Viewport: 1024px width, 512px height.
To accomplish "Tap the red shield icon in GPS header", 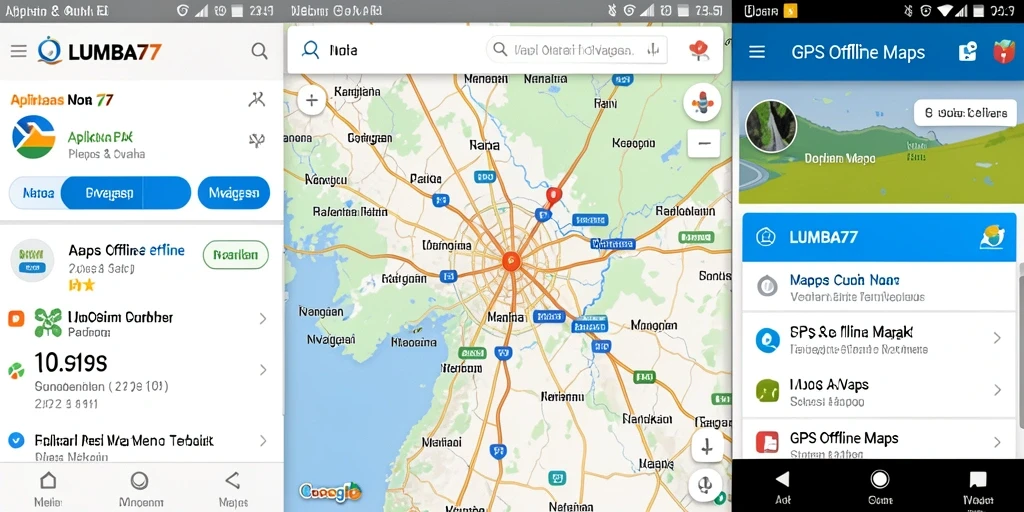I will (x=1003, y=52).
